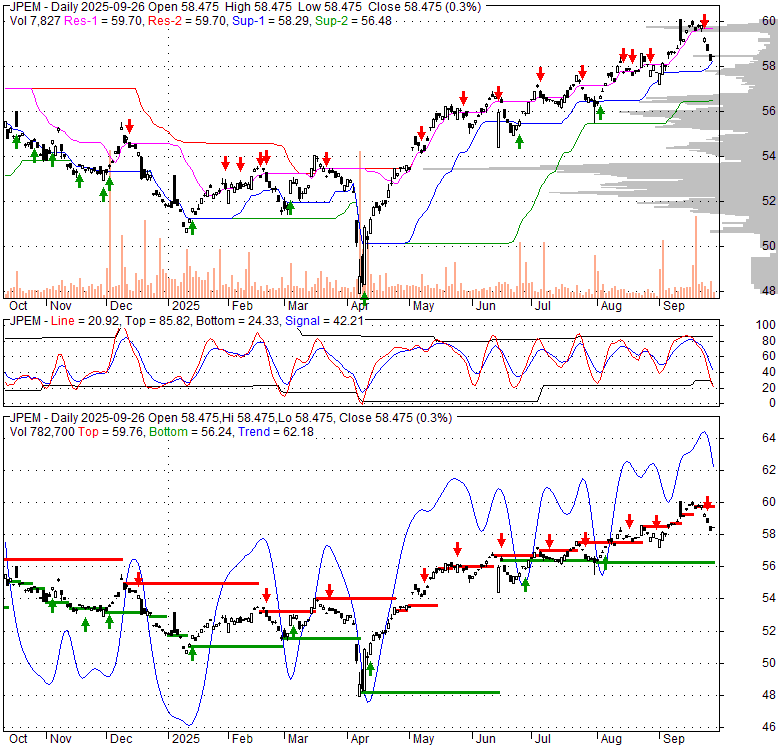Click the 46 price label on bottom chart
Viewport: 780px width, 745px height.
tap(769, 727)
